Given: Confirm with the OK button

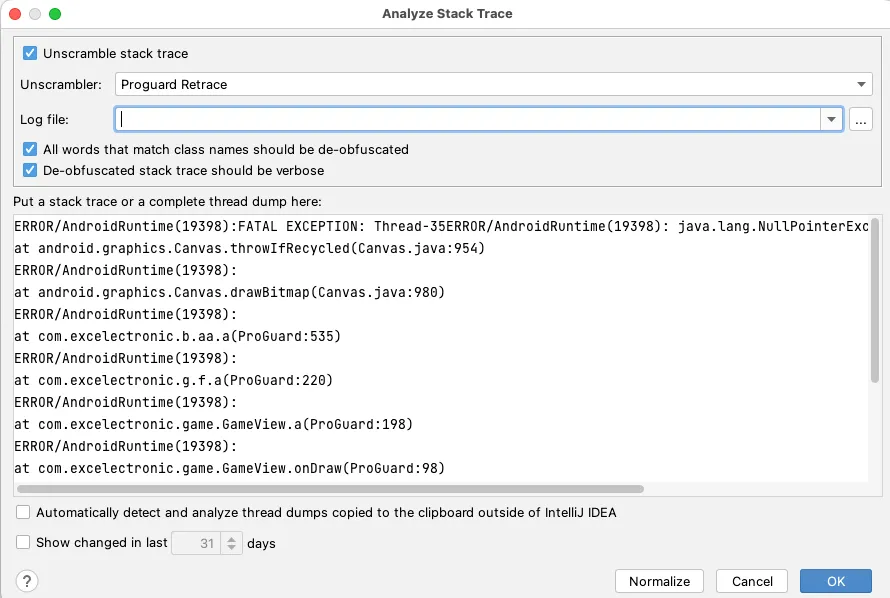Looking at the screenshot, I should coord(836,581).
